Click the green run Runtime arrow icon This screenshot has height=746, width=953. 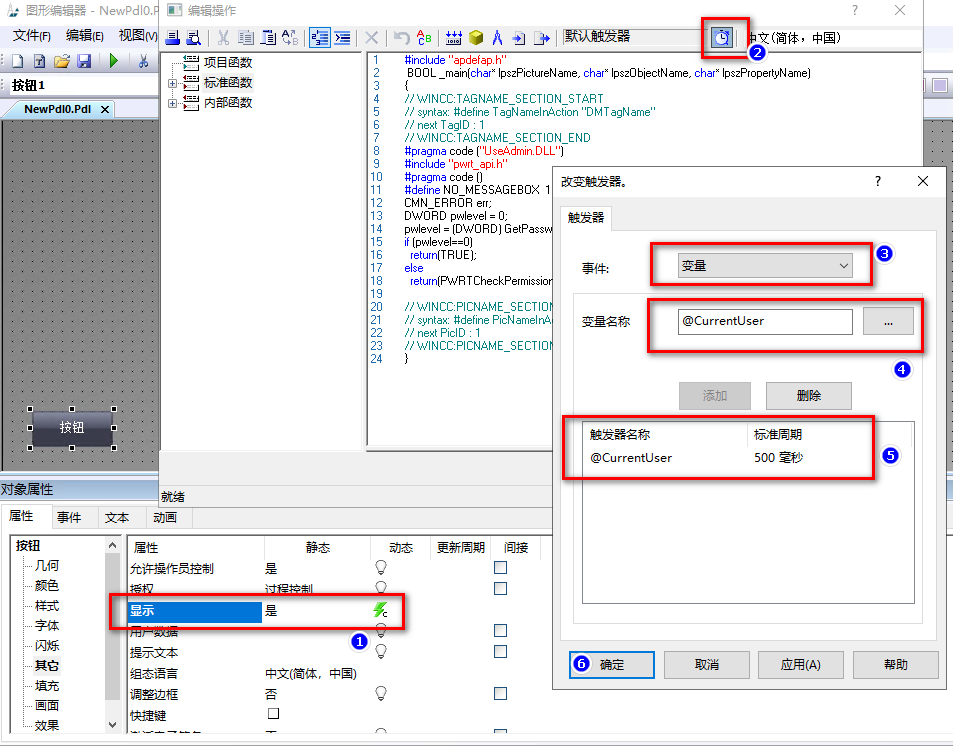[x=113, y=61]
